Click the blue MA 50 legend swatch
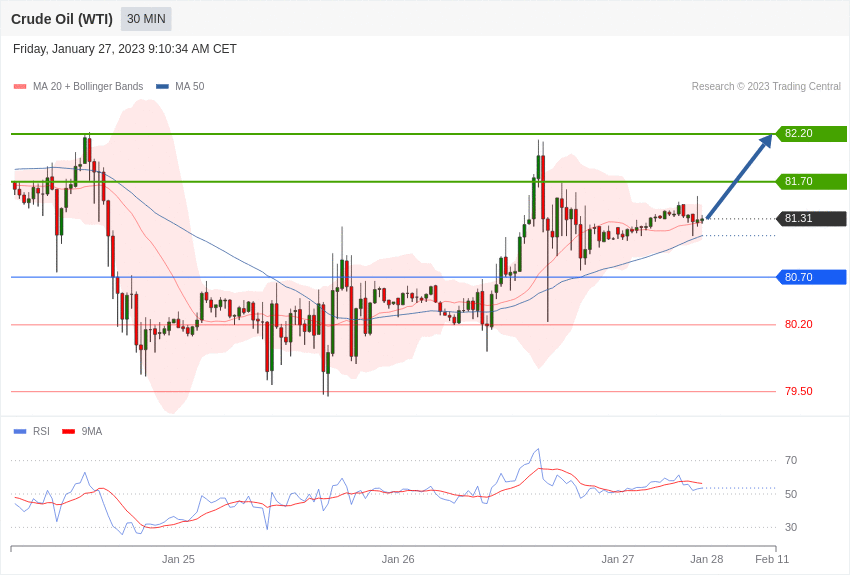The image size is (850, 576). (x=162, y=87)
